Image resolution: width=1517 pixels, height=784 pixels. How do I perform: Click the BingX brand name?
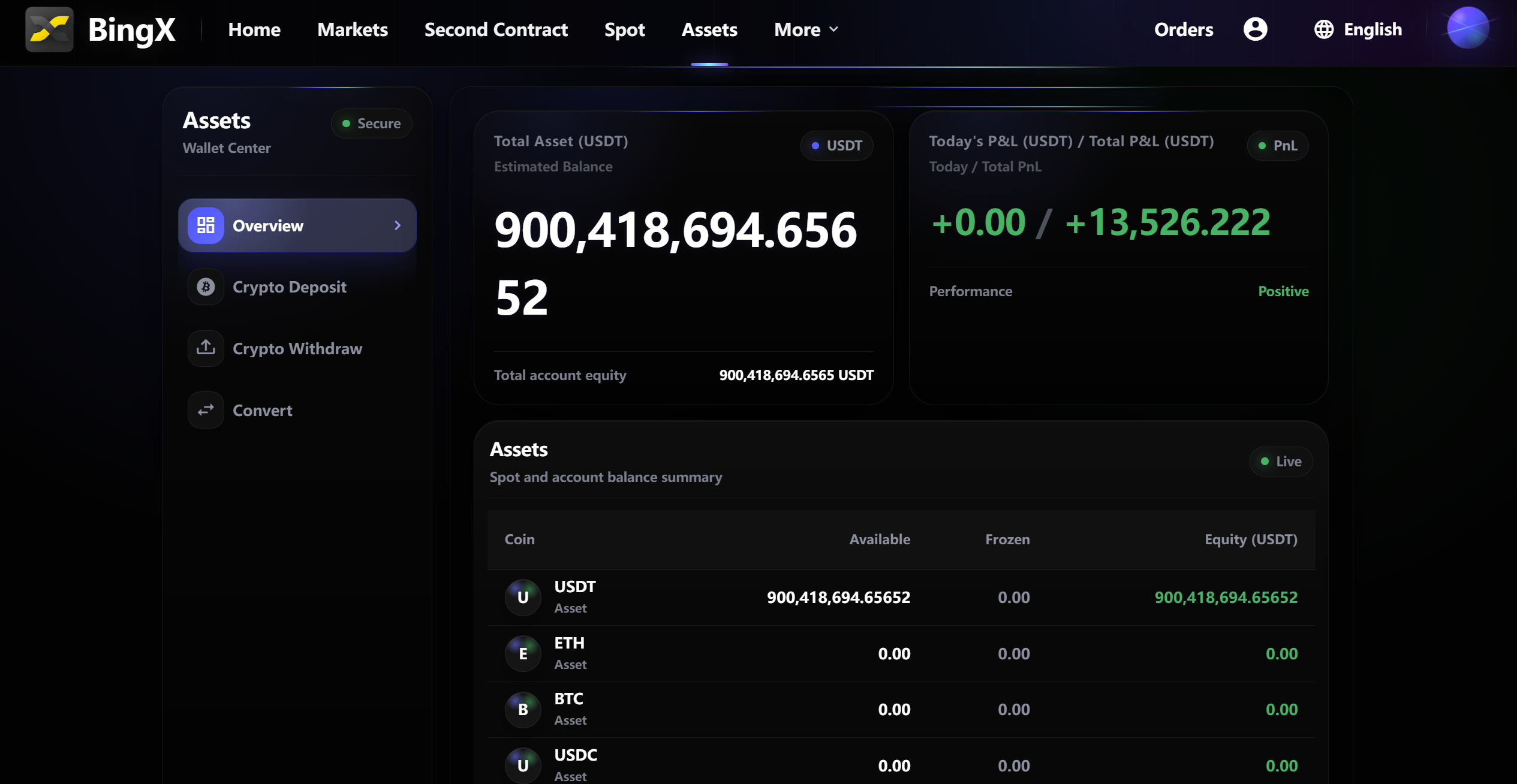point(132,29)
